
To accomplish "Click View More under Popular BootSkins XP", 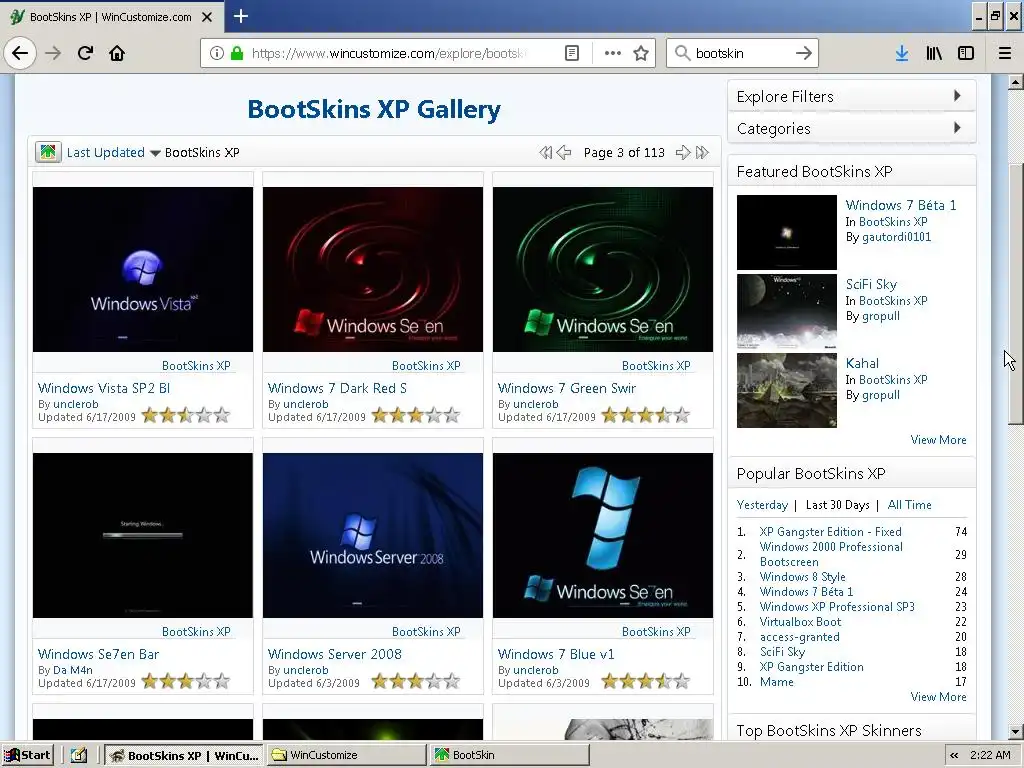I will pyautogui.click(x=938, y=697).
